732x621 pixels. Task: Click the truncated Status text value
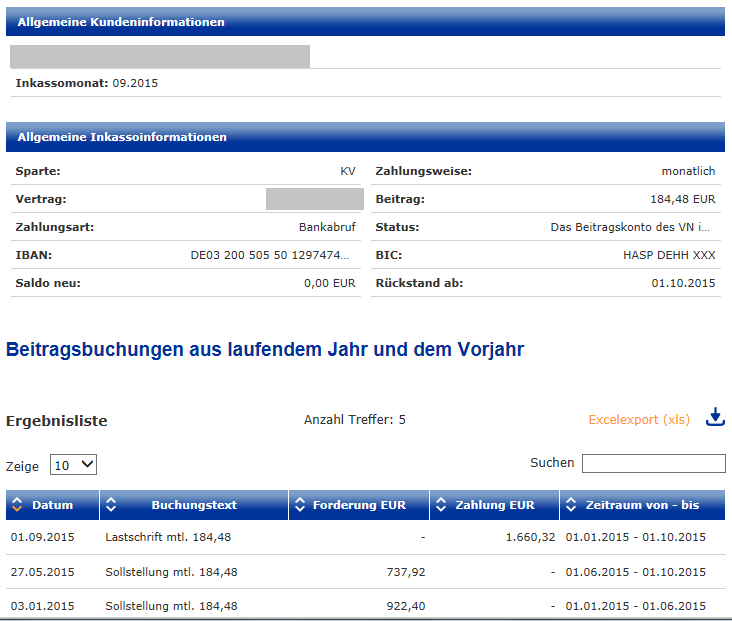point(632,228)
